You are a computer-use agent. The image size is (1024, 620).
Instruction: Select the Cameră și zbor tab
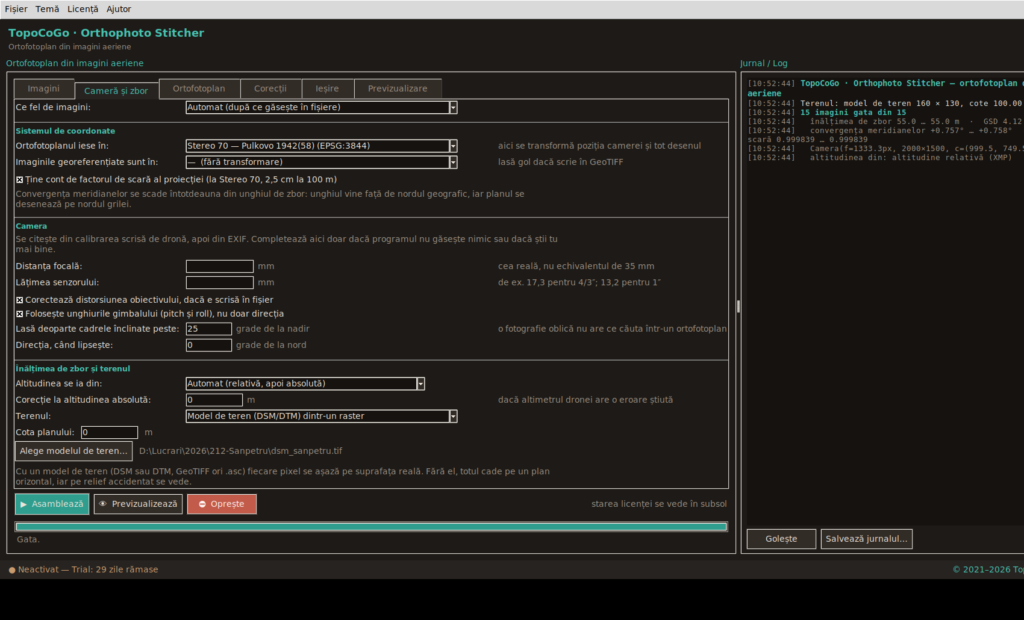pos(116,90)
